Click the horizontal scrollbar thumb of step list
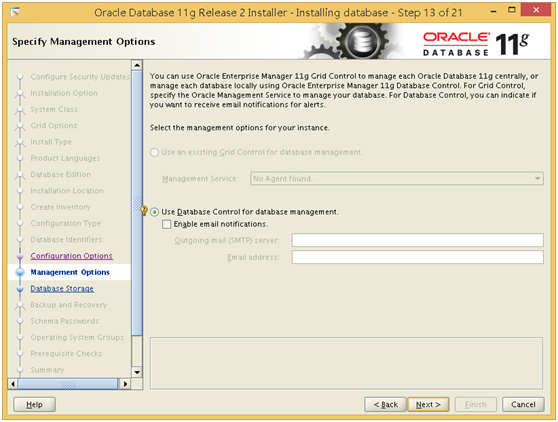The width and height of the screenshot is (558, 422). click(x=68, y=384)
